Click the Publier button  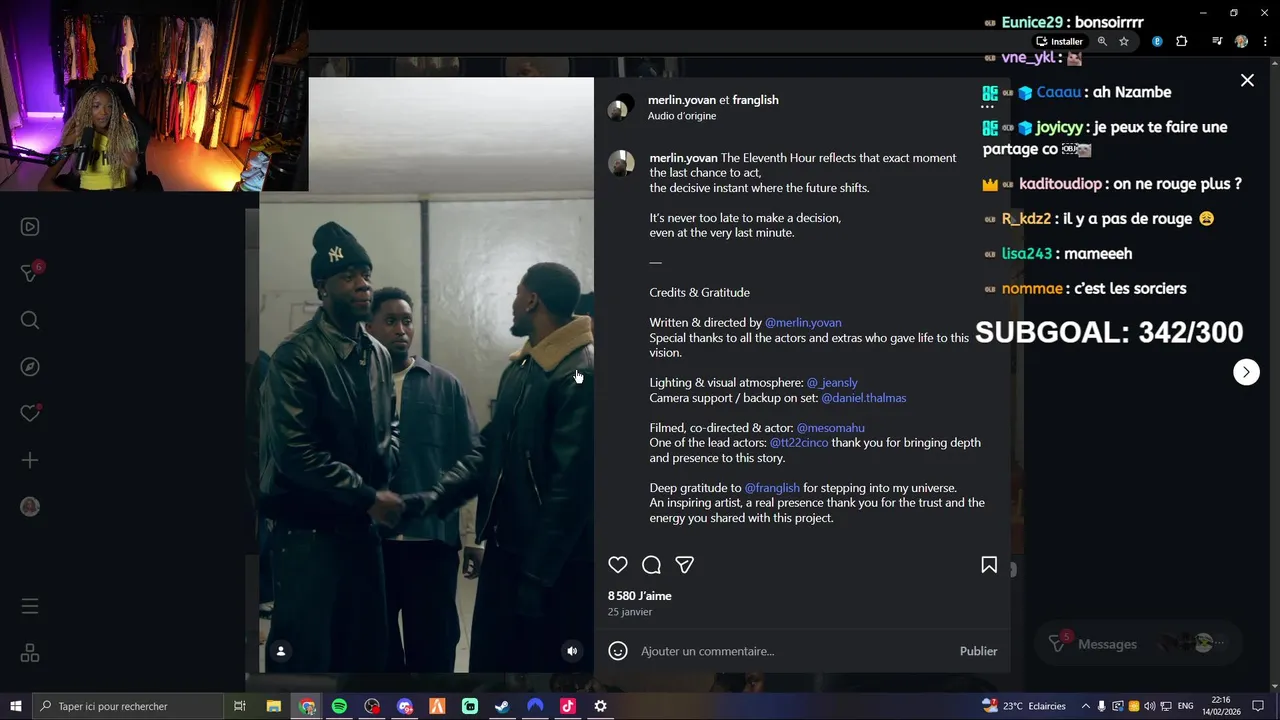pos(978,651)
